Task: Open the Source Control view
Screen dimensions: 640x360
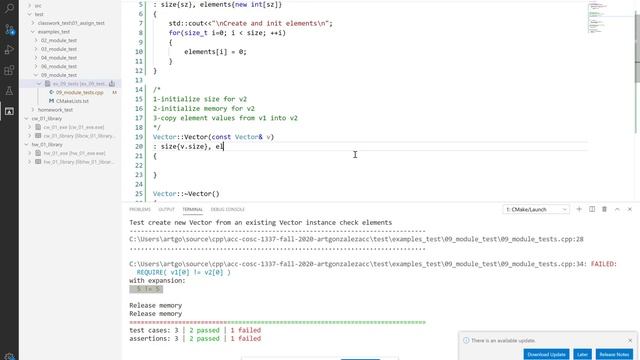Action: point(9,29)
